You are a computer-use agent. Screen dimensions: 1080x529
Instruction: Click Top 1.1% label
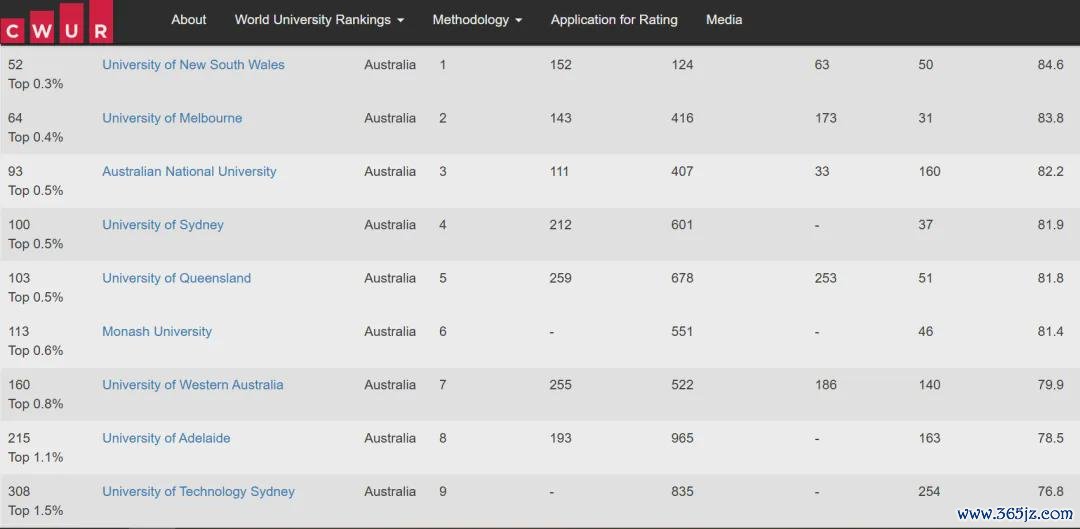pos(35,457)
